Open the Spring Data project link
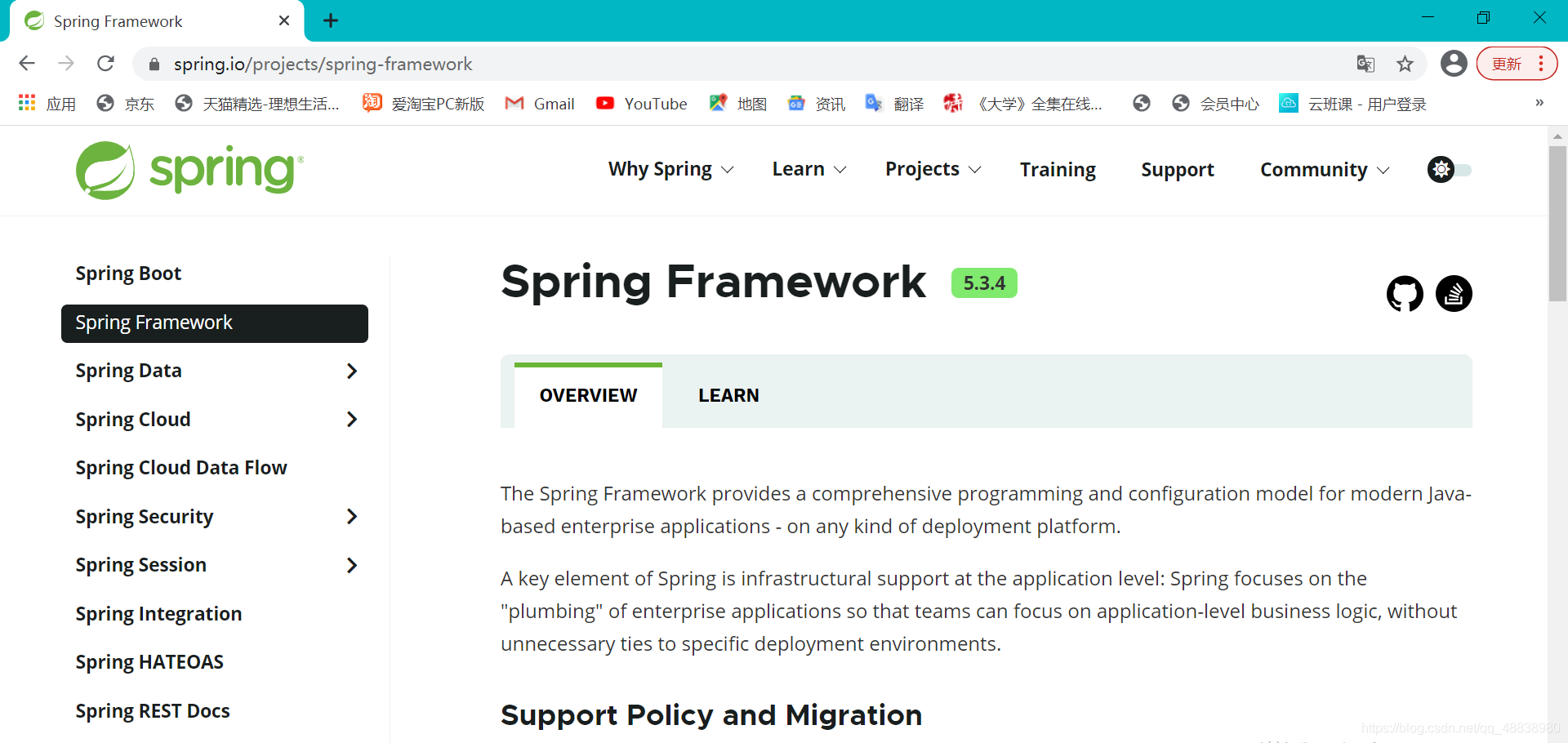 tap(128, 371)
